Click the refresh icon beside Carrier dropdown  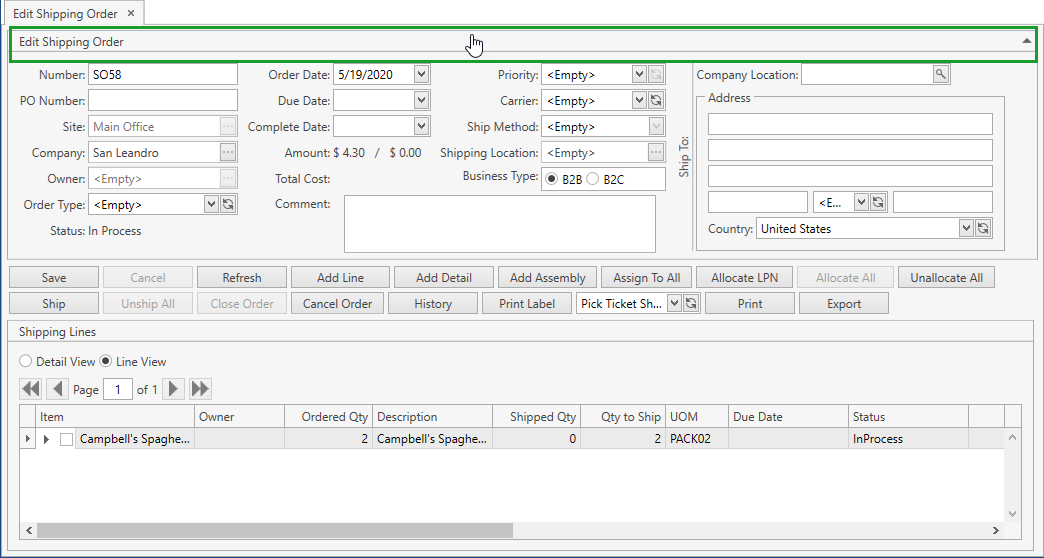(656, 101)
